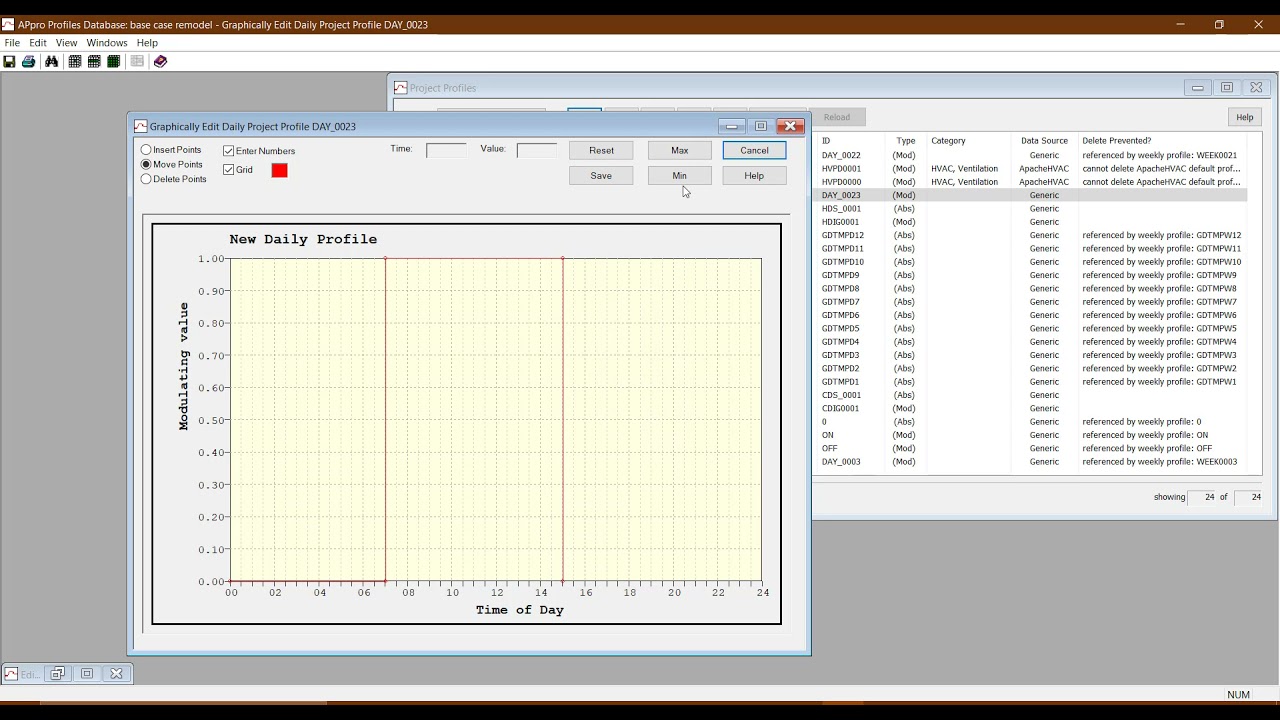Click the Save floppy disk toolbar icon
Image resolution: width=1280 pixels, height=720 pixels.
click(x=10, y=62)
